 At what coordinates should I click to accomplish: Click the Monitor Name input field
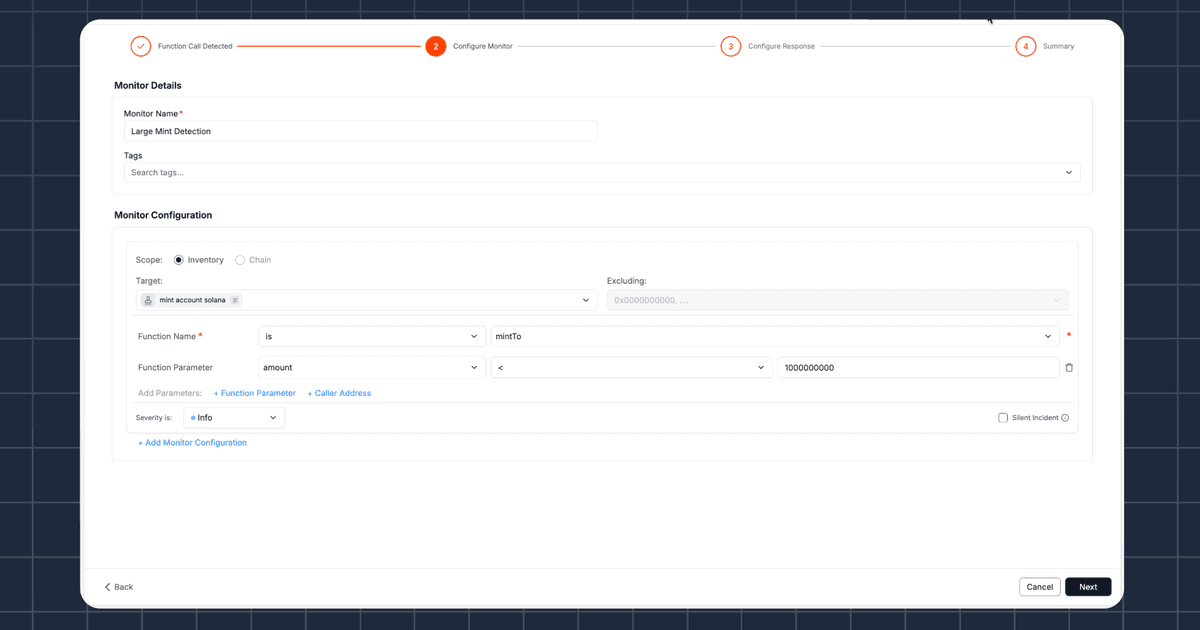pos(361,131)
